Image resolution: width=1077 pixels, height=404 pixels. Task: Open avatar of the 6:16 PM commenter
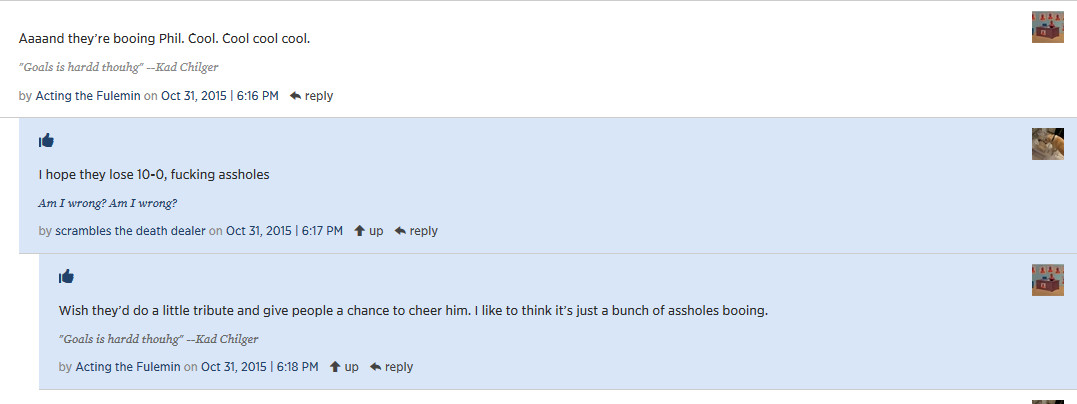1047,27
